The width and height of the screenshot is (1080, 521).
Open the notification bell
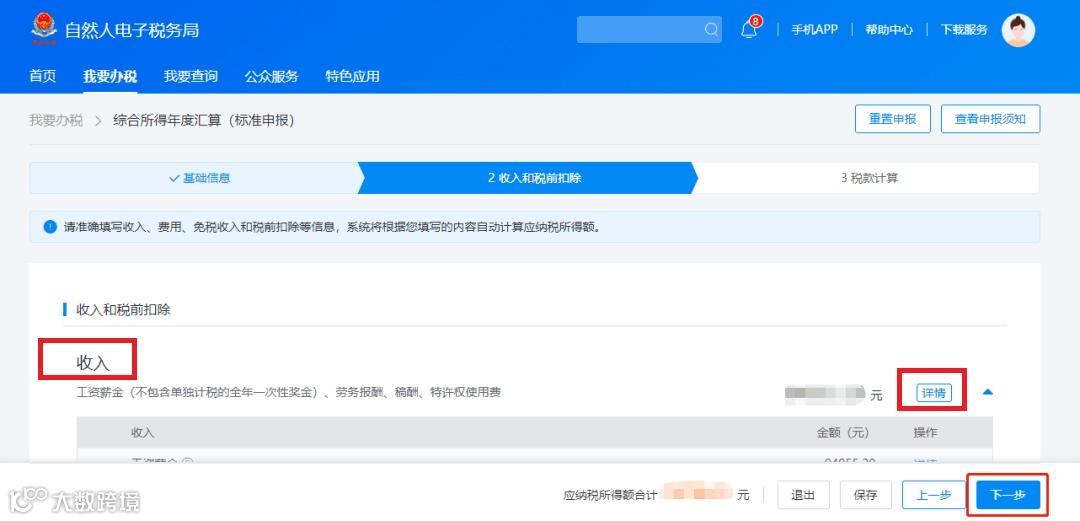[x=749, y=30]
